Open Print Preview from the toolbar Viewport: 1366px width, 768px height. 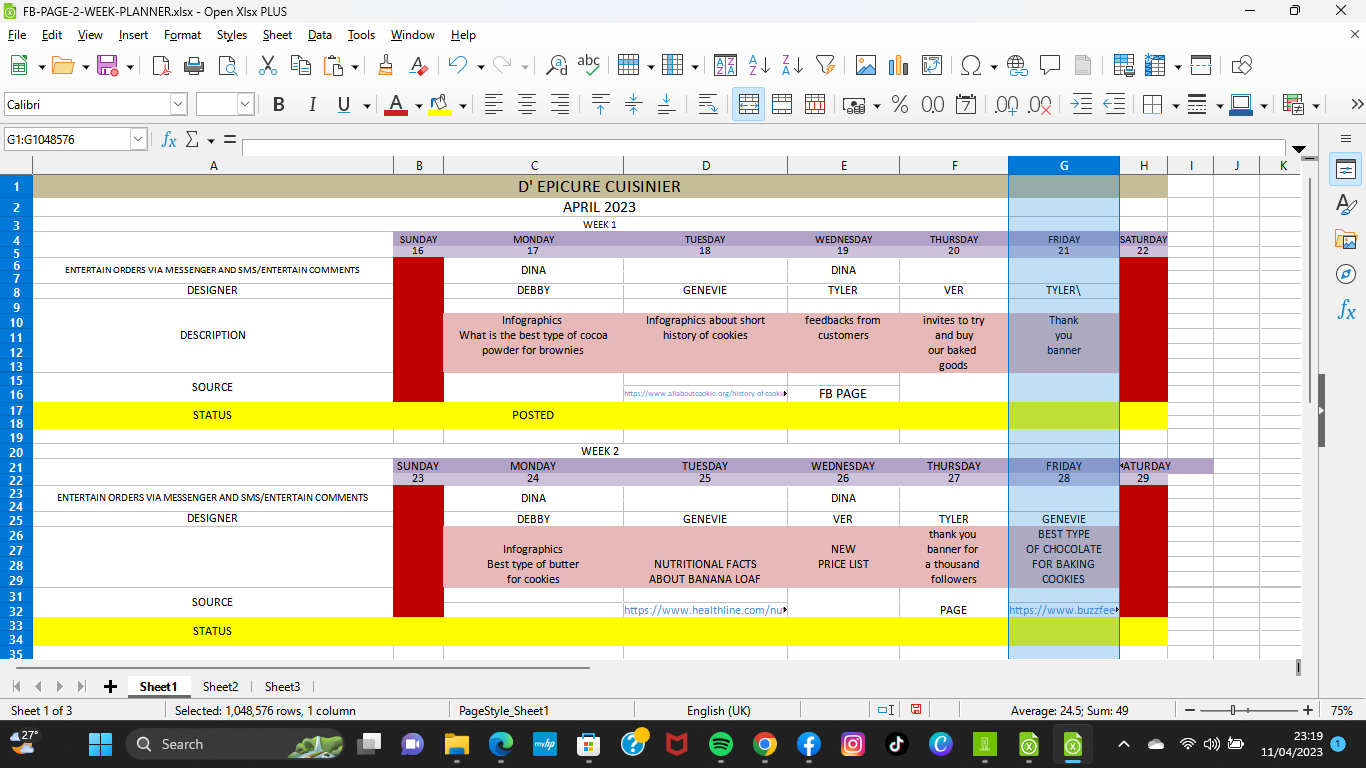(x=228, y=65)
